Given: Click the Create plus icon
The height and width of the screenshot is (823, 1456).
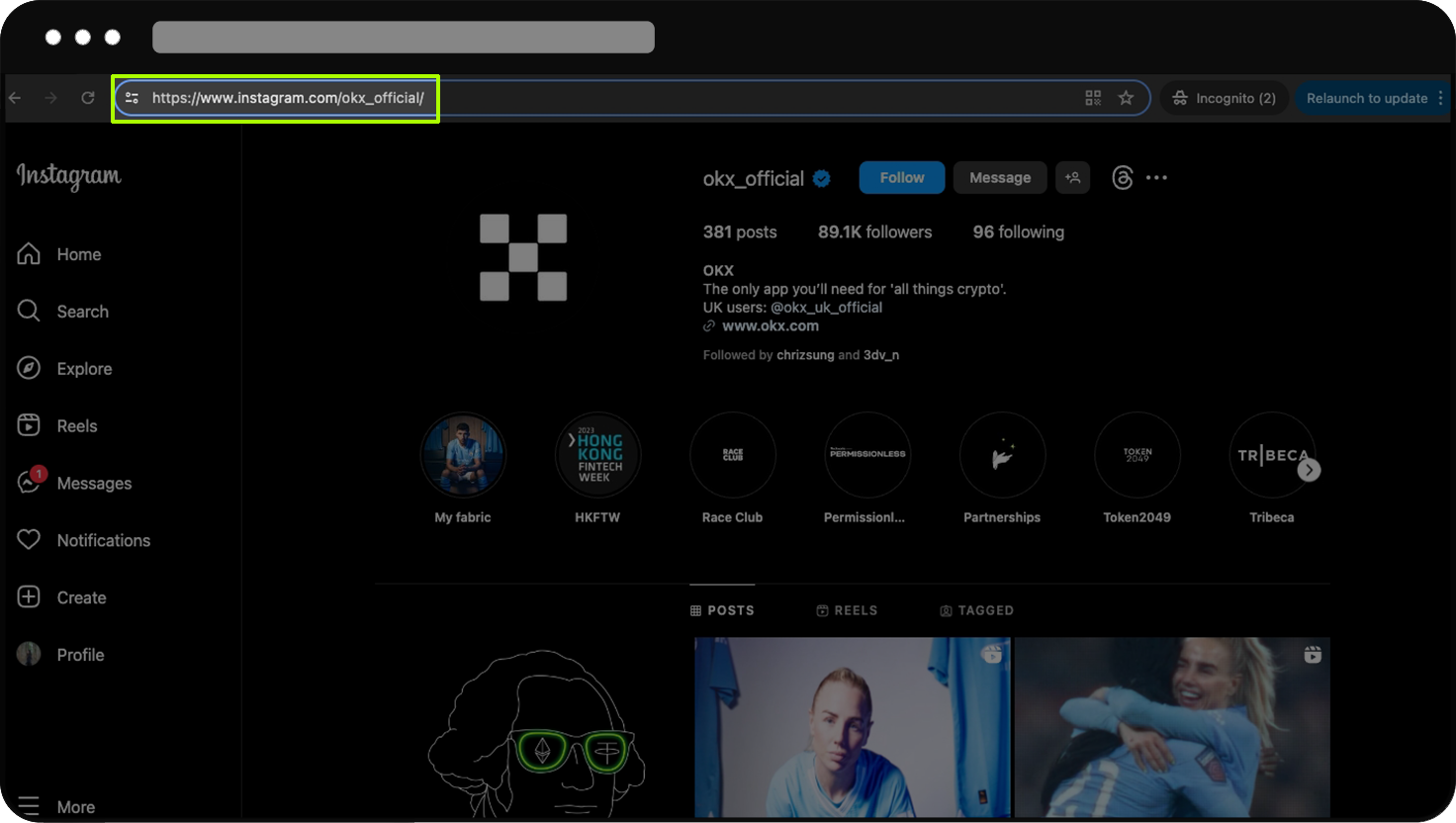Looking at the screenshot, I should (x=29, y=597).
